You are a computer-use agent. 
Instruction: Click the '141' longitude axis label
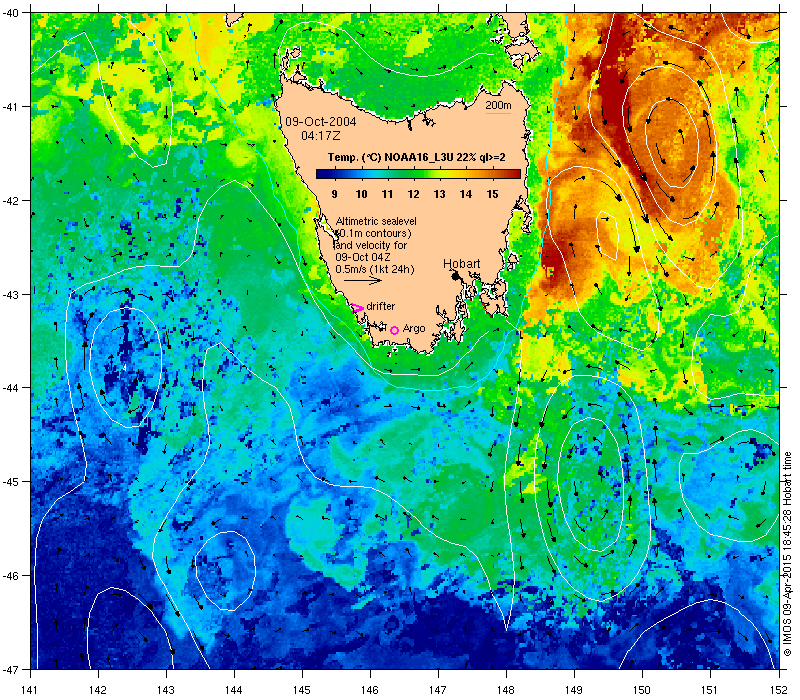coord(30,690)
